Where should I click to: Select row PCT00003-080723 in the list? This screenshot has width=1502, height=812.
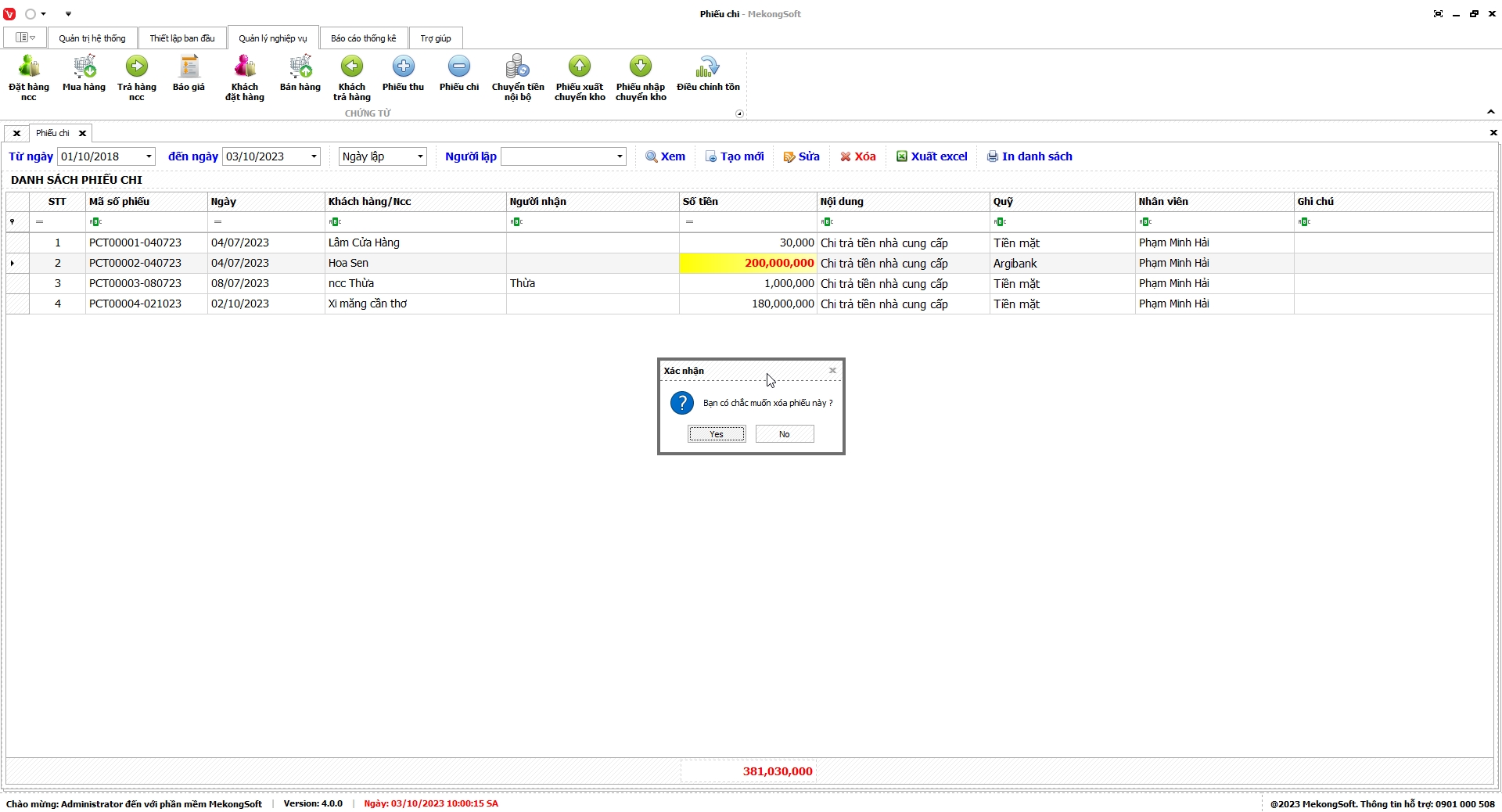point(749,284)
